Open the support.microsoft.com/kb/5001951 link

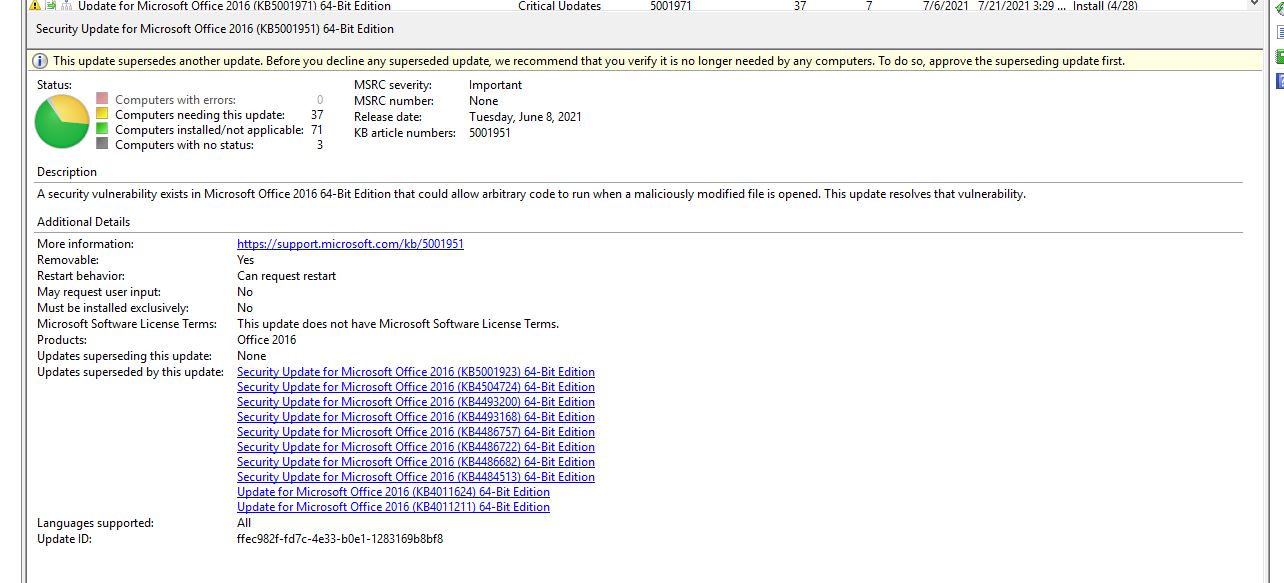coord(349,243)
